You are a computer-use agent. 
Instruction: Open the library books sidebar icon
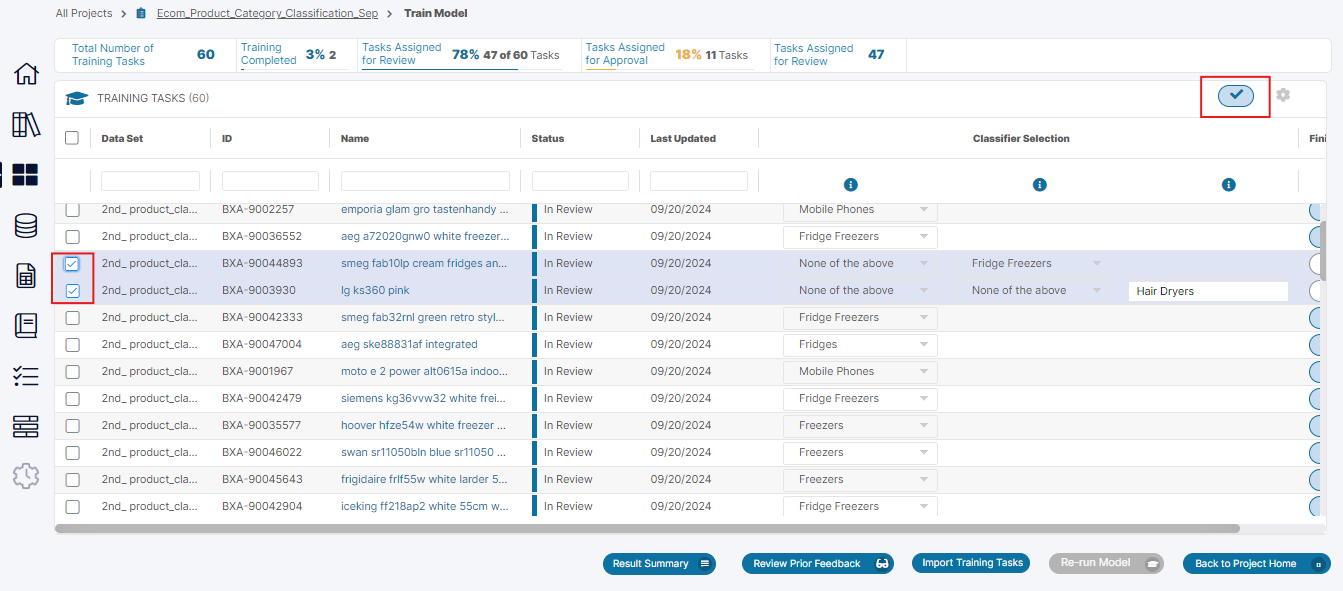tap(26, 125)
